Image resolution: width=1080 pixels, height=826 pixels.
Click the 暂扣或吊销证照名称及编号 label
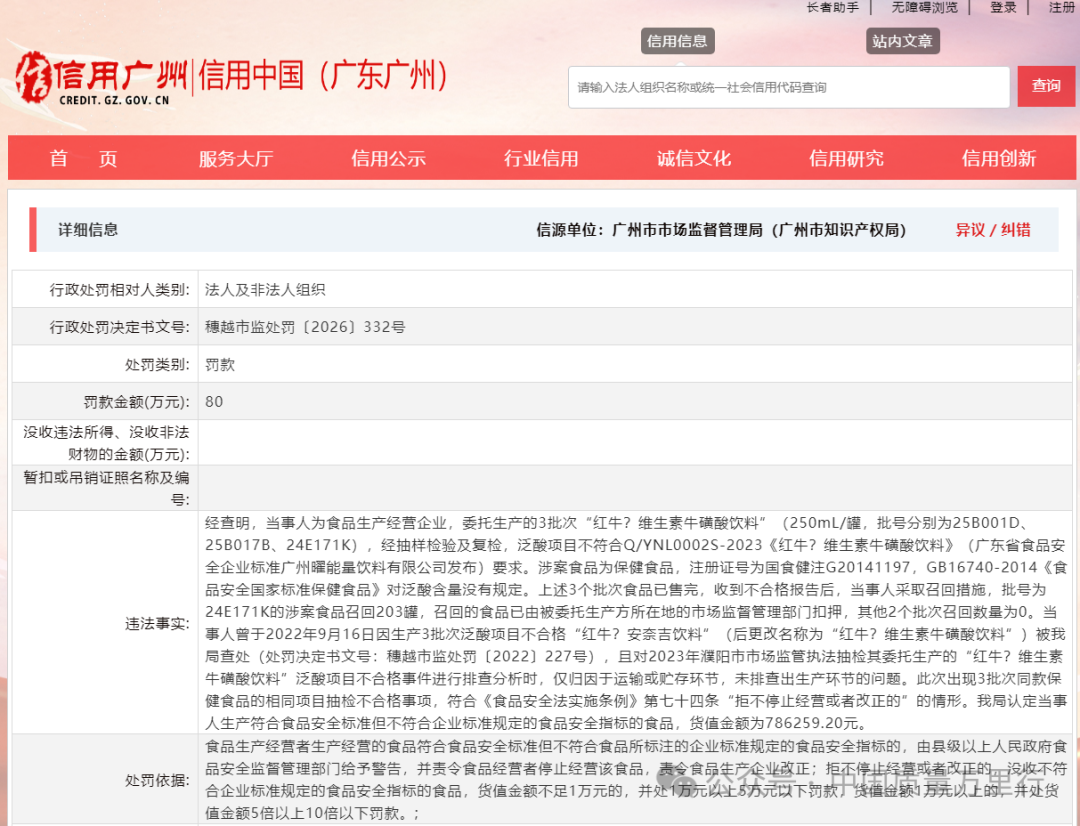(107, 488)
